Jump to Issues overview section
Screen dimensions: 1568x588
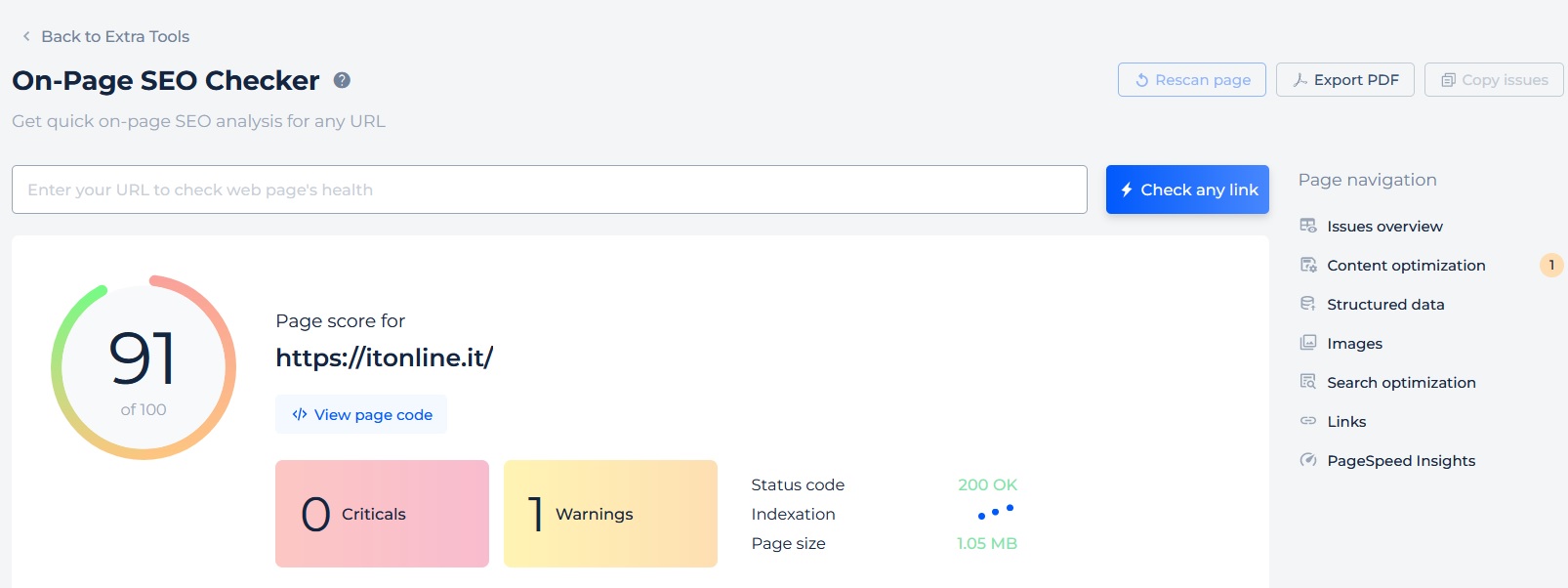click(x=1384, y=227)
